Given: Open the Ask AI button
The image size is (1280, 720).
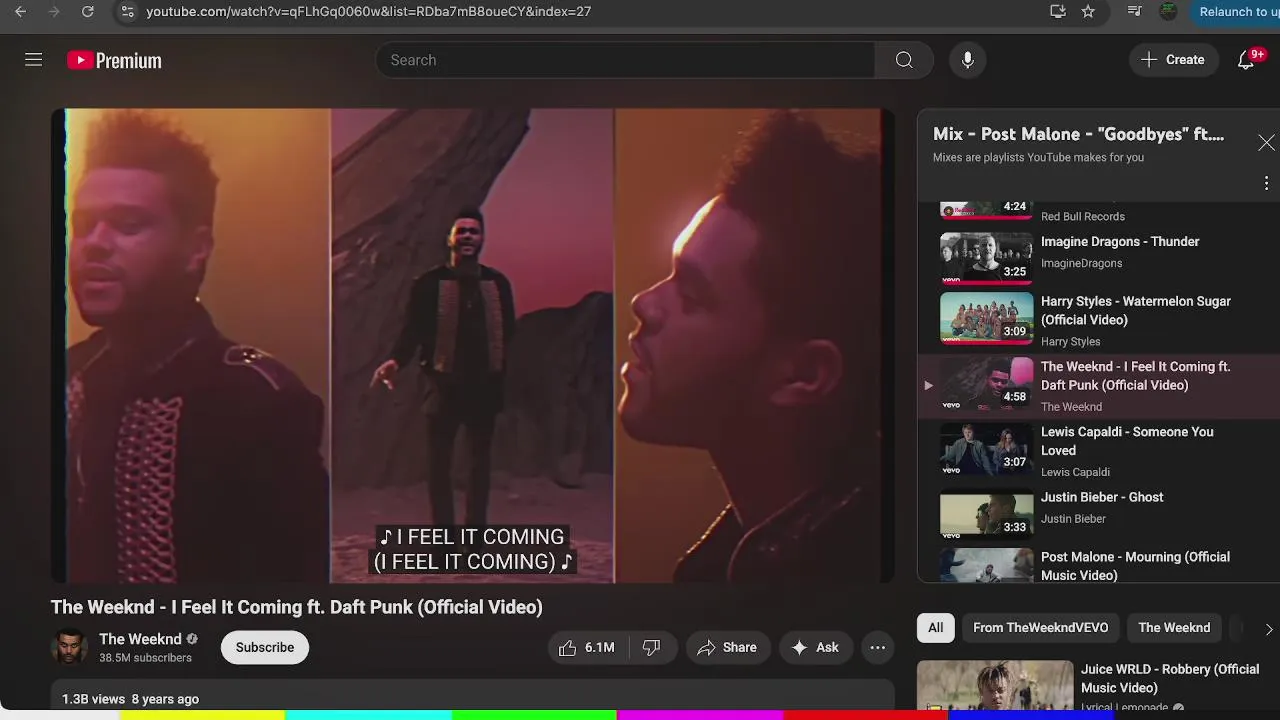Looking at the screenshot, I should (x=815, y=648).
